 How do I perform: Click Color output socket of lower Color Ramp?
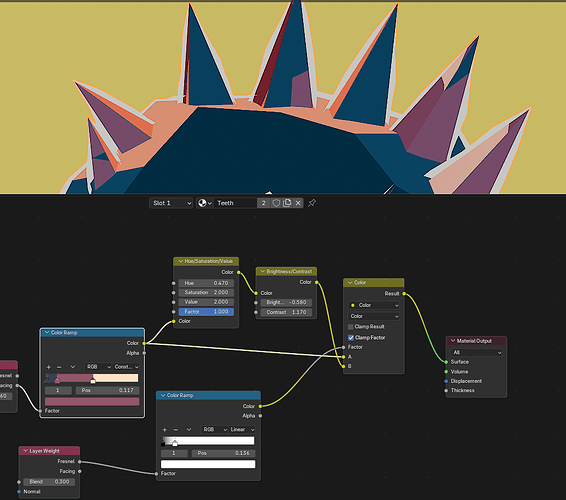click(260, 406)
